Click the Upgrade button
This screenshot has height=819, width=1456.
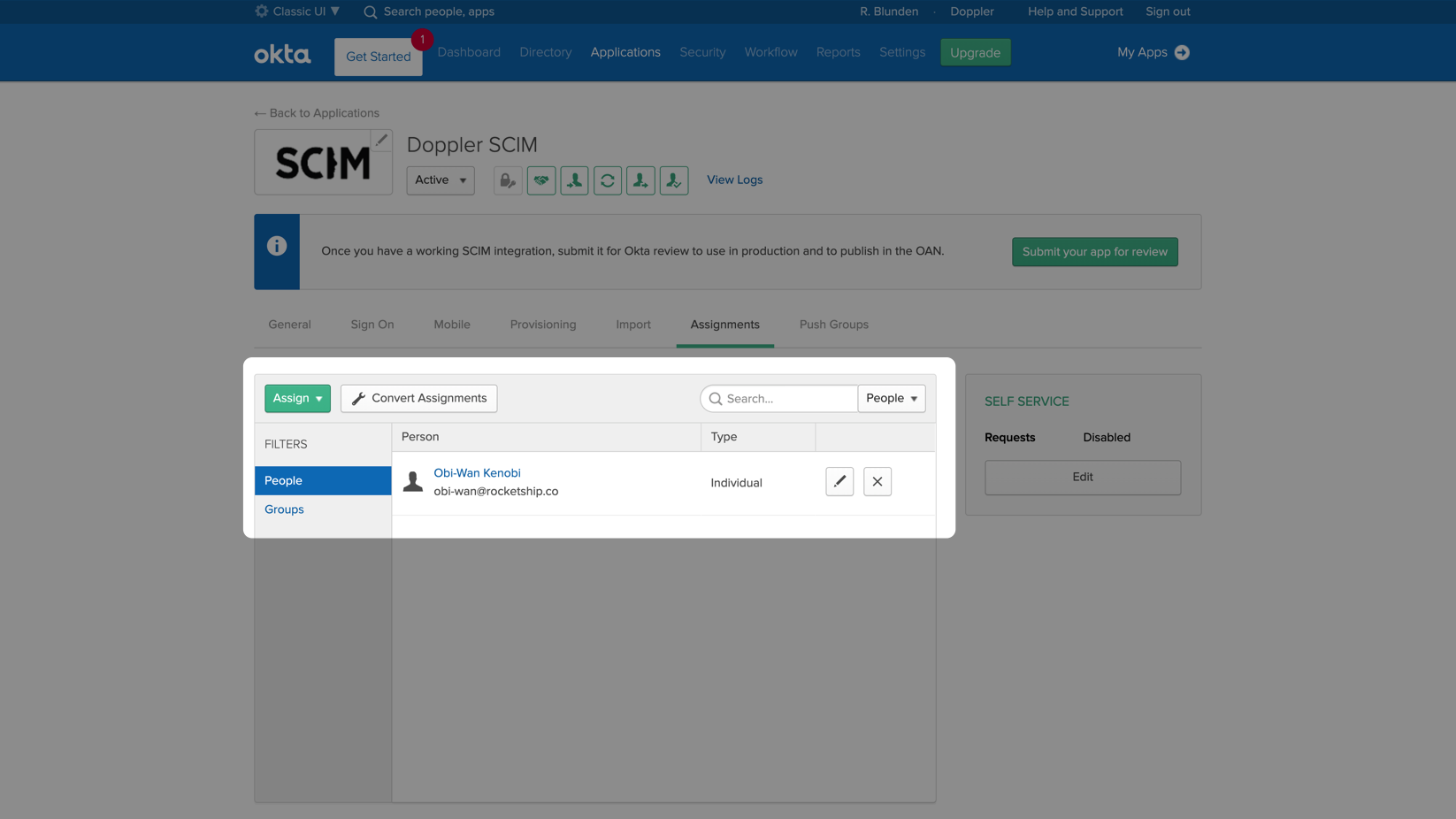976,52
